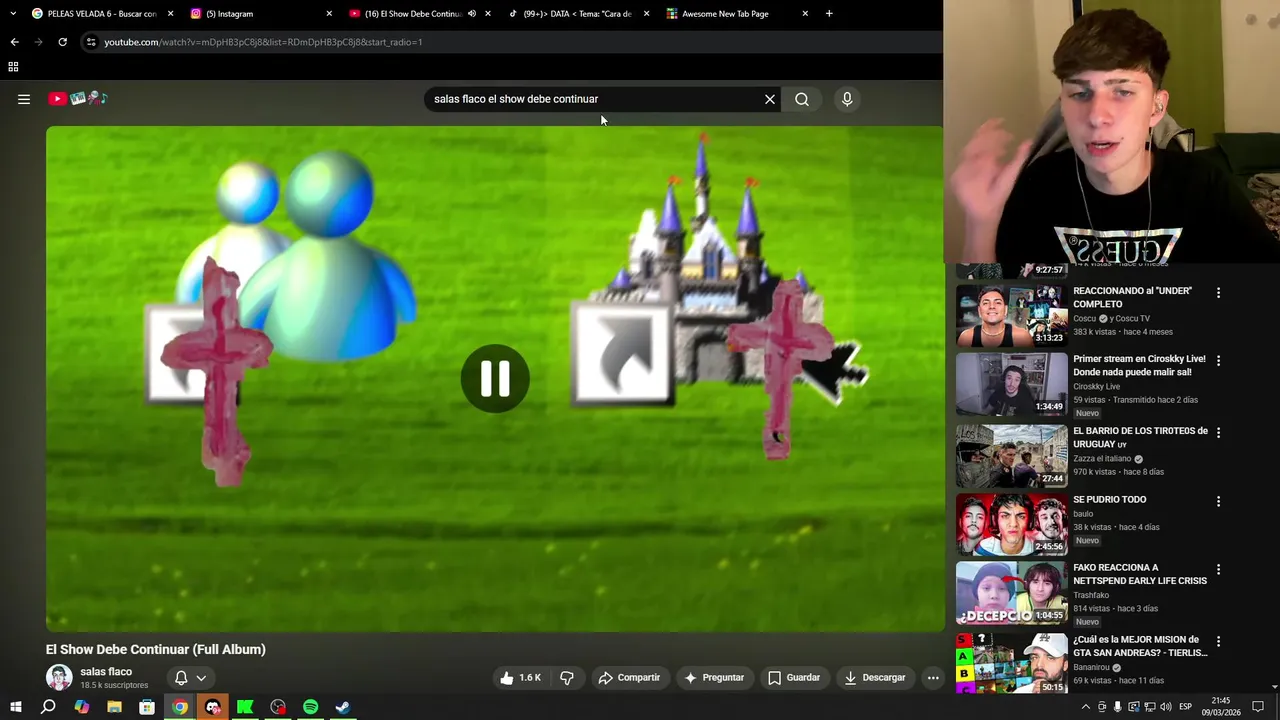Viewport: 1280px width, 720px height.
Task: Open the Windows Start menu
Action: [15, 707]
